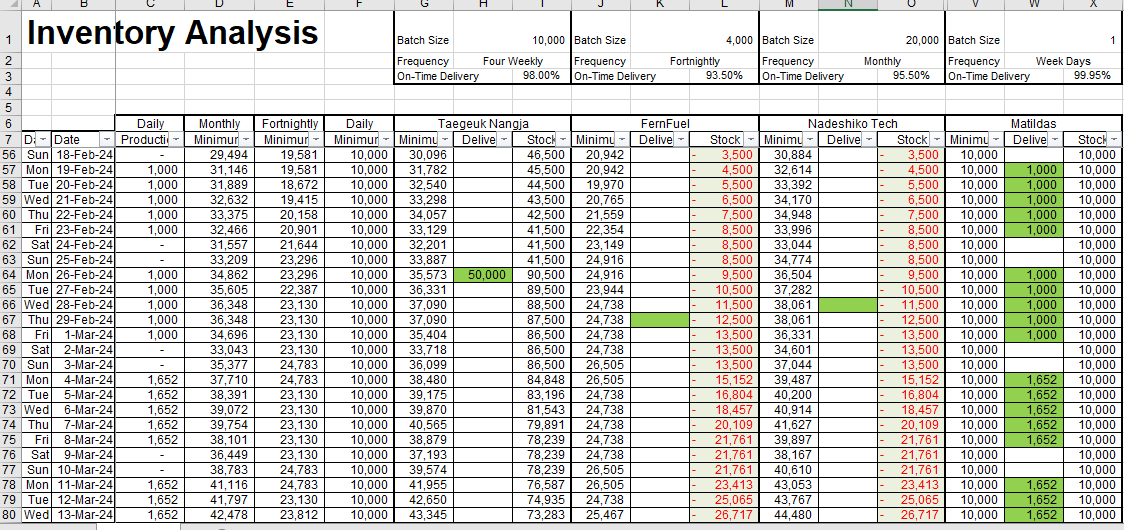1124x530 pixels.
Task: Open FernFuel Delivery filter dropdown
Action: click(681, 139)
